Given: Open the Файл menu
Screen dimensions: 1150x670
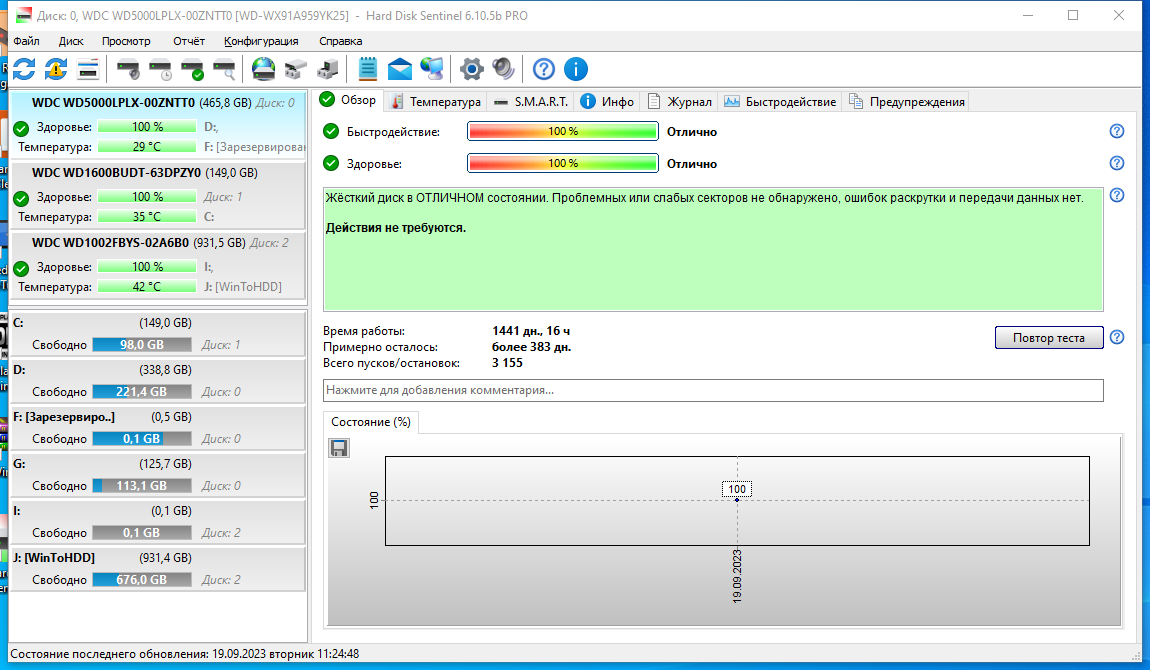Looking at the screenshot, I should [x=26, y=41].
